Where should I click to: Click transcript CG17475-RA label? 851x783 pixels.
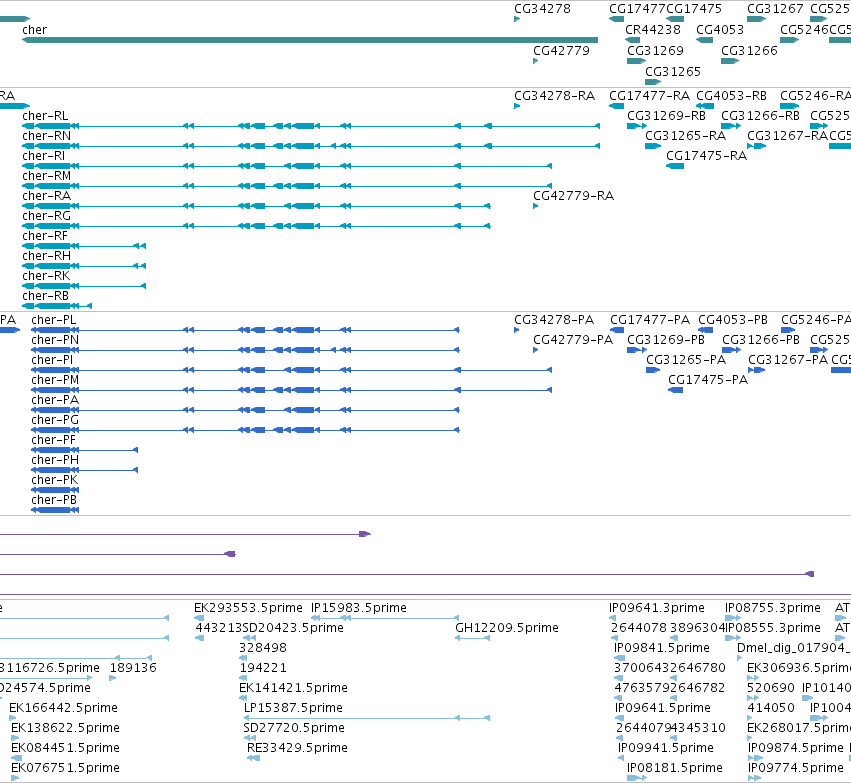pyautogui.click(x=706, y=156)
